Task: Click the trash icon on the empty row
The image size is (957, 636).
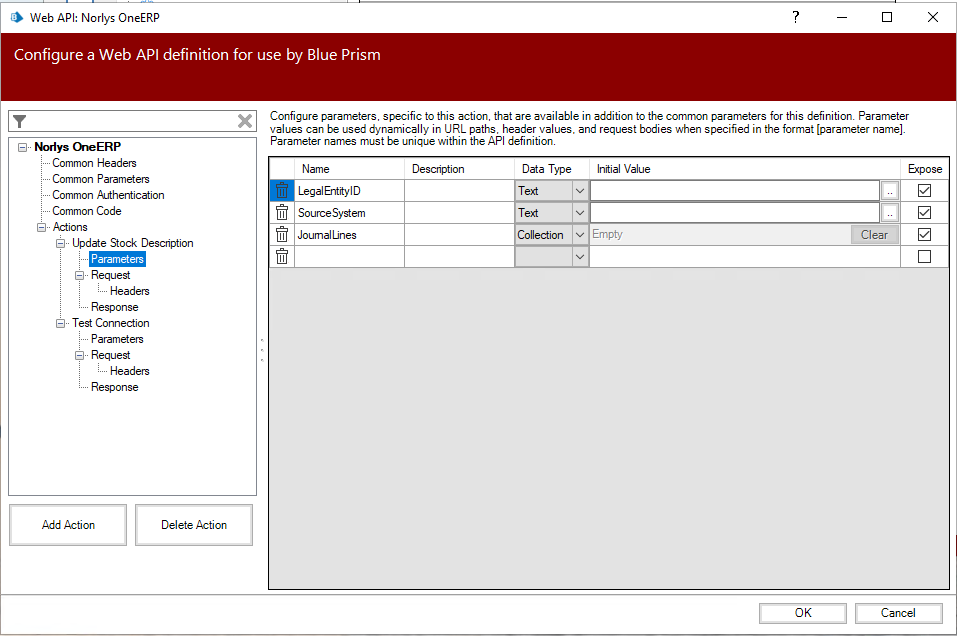Action: tap(282, 257)
